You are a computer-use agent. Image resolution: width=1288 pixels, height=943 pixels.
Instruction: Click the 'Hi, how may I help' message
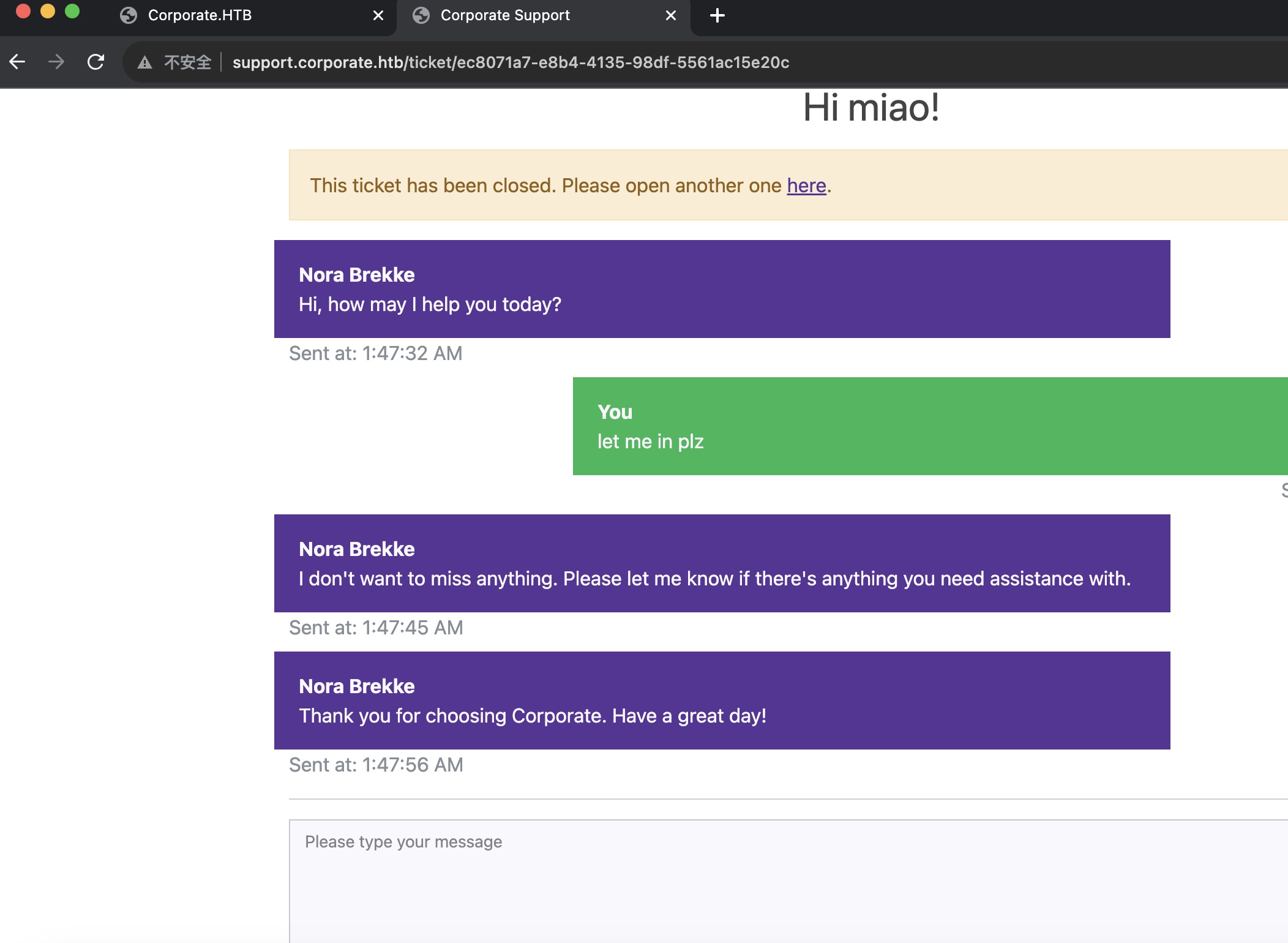click(x=721, y=290)
